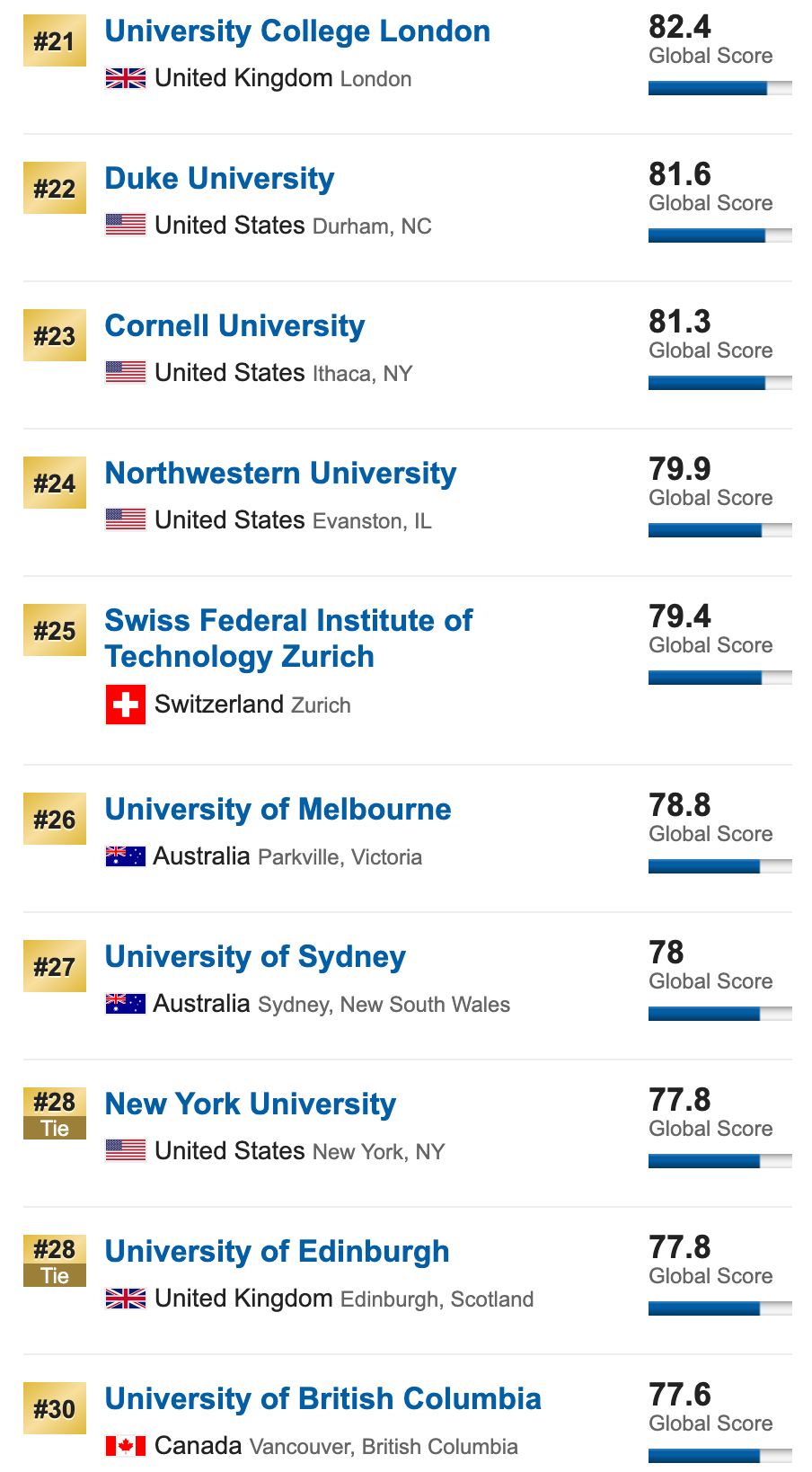
Task: Open the Duke University page
Action: pyautogui.click(x=219, y=179)
